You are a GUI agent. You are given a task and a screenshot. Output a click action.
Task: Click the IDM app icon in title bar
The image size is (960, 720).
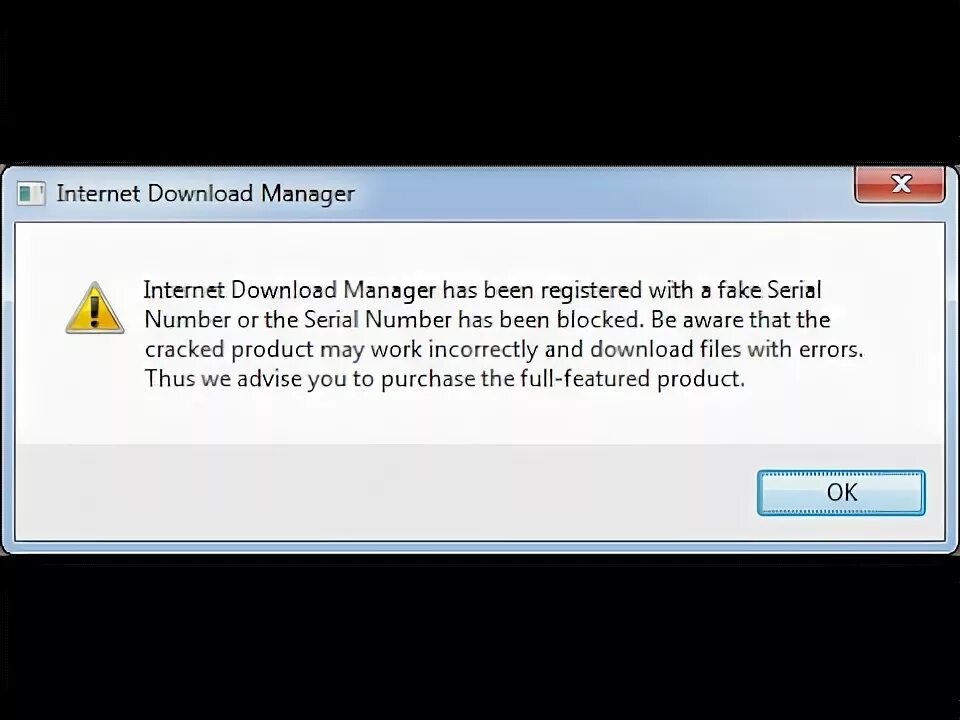point(32,193)
